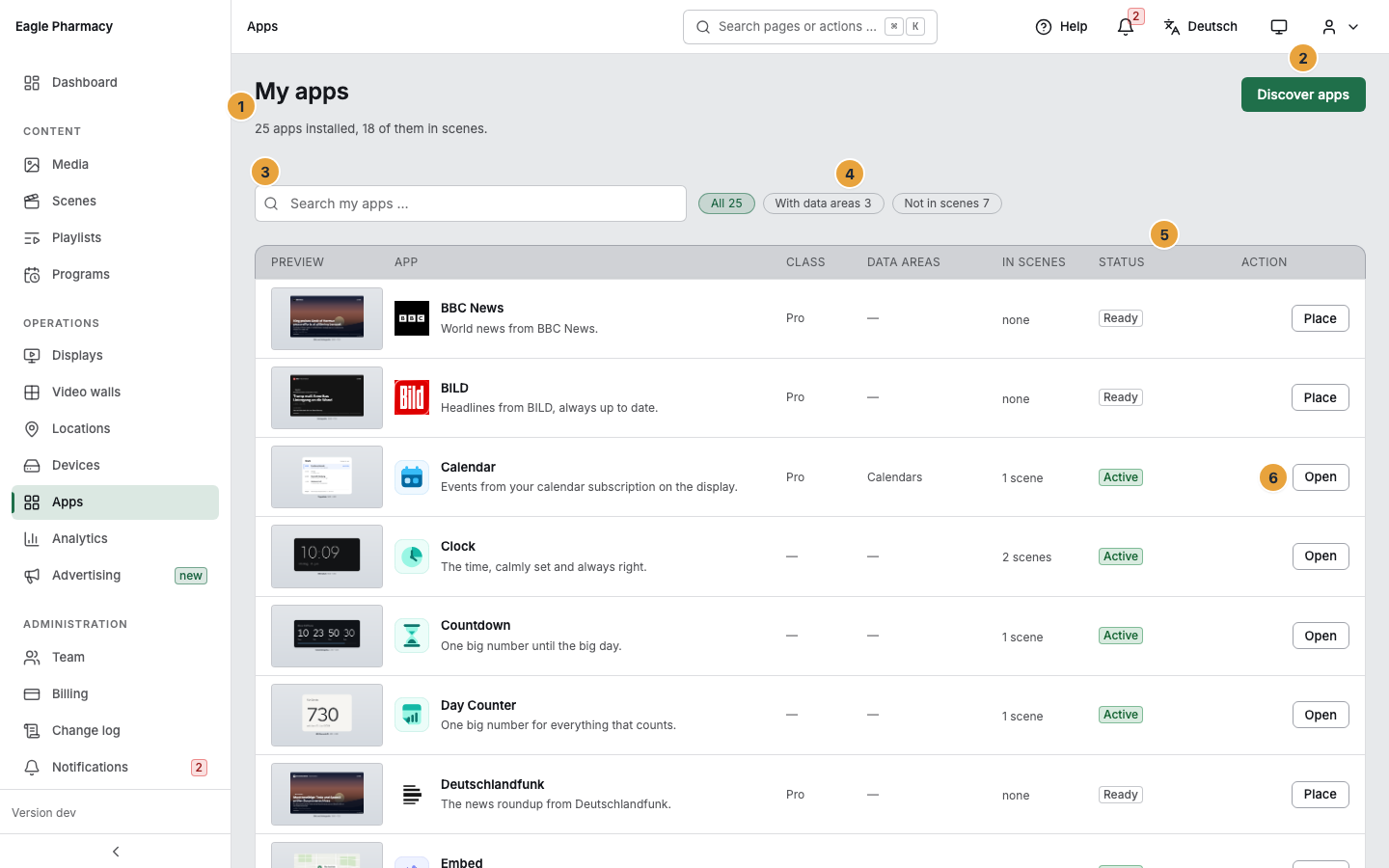
Task: Click the Countdown hourglass icon
Action: [412, 636]
